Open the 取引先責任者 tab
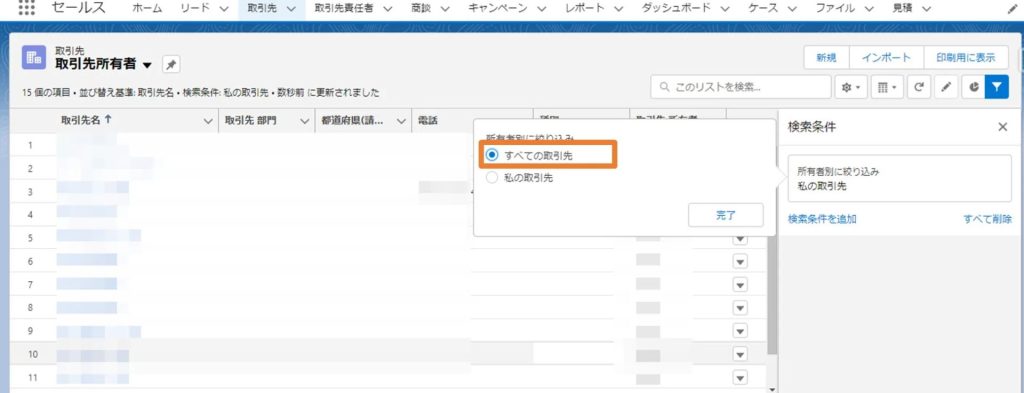 [344, 8]
